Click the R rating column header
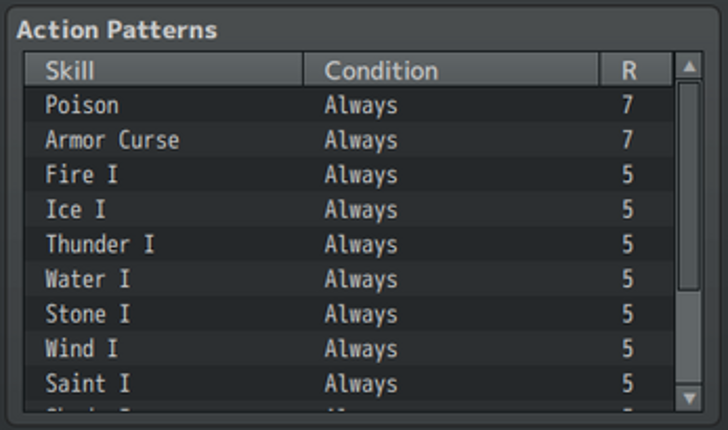The width and height of the screenshot is (728, 430). click(x=636, y=70)
